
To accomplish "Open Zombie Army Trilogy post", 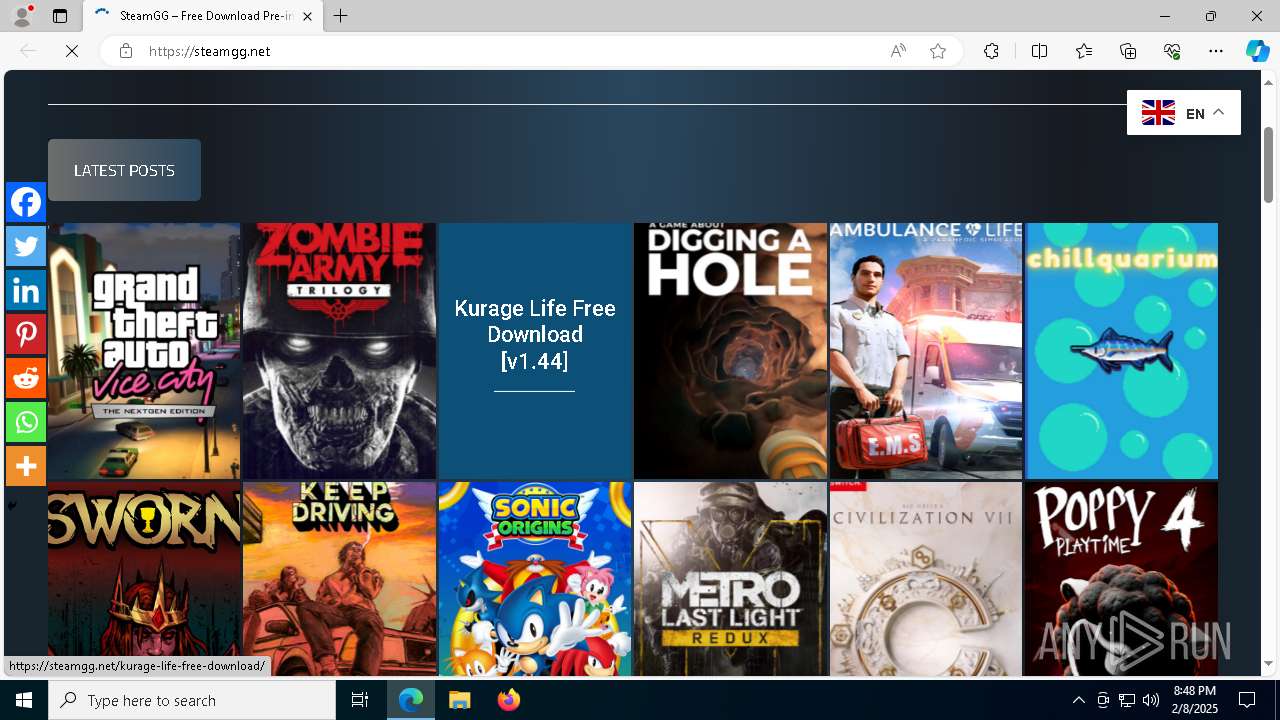I will click(x=339, y=351).
